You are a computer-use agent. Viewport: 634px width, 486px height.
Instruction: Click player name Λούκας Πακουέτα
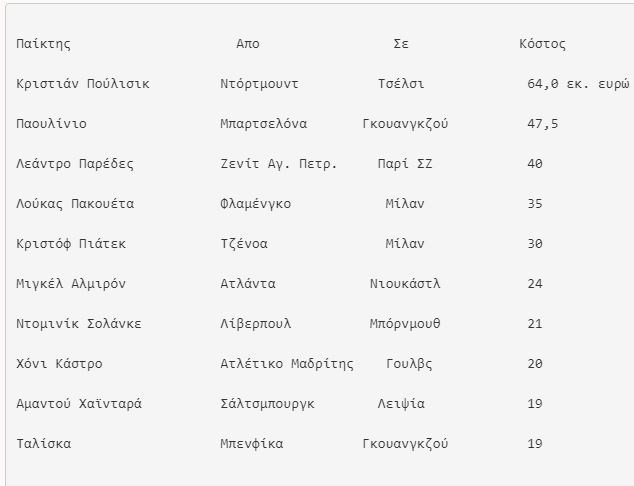click(75, 204)
